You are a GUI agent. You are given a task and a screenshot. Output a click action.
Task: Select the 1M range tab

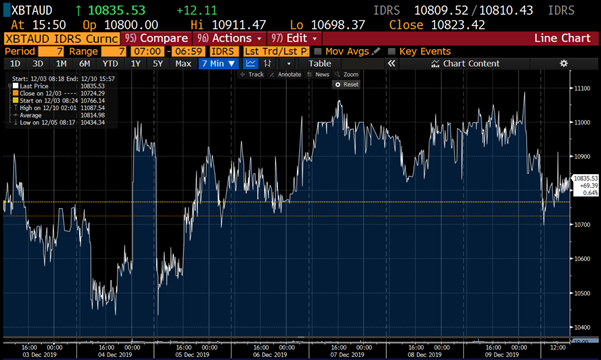click(x=61, y=64)
